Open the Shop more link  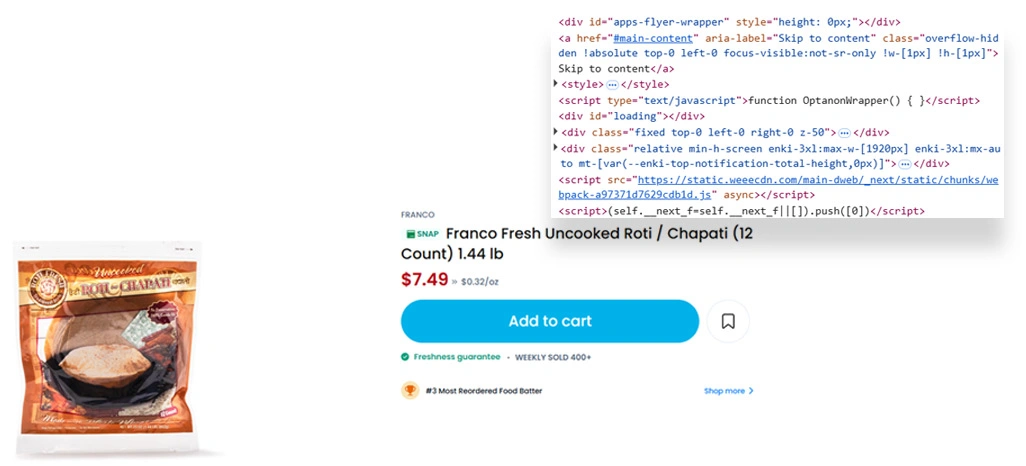pyautogui.click(x=724, y=391)
